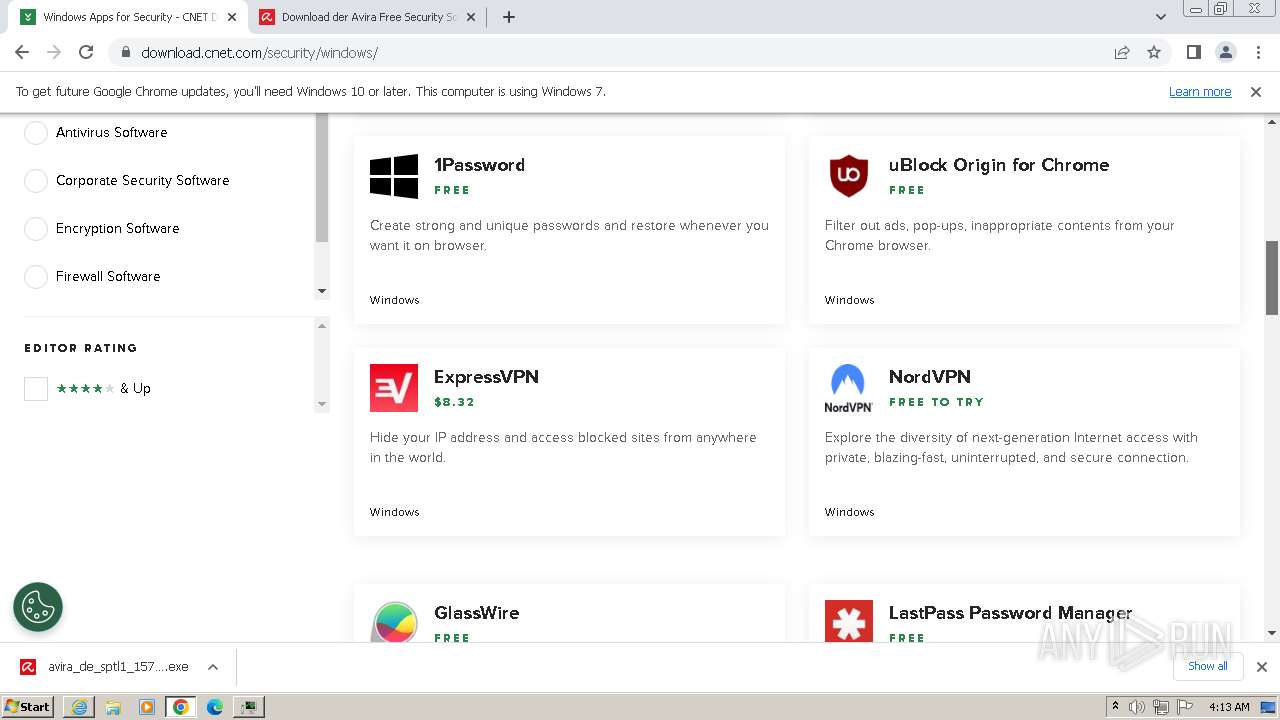Expand the avira download item options arrow
The height and width of the screenshot is (720, 1280).
(213, 667)
